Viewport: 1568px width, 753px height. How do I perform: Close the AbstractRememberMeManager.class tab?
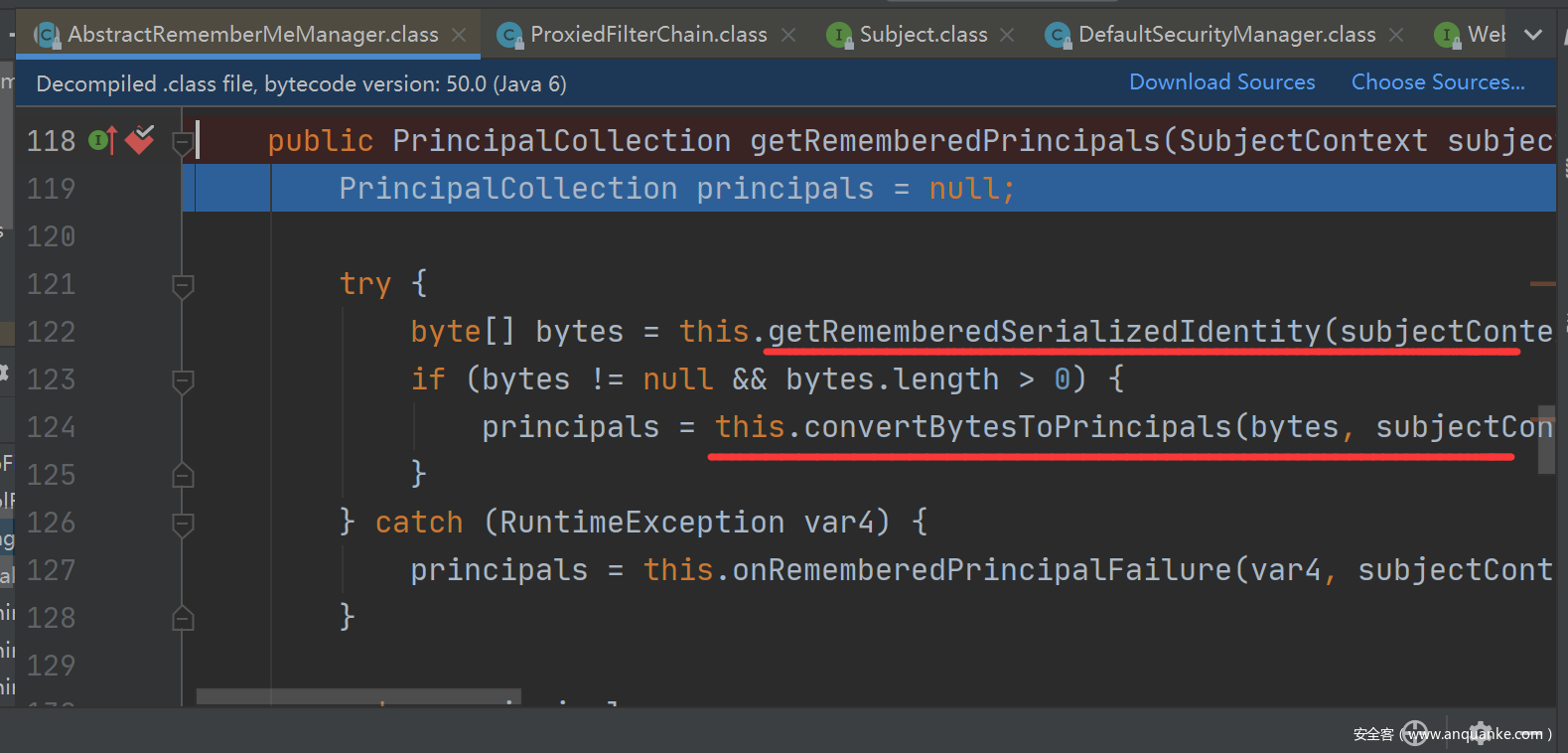(459, 35)
